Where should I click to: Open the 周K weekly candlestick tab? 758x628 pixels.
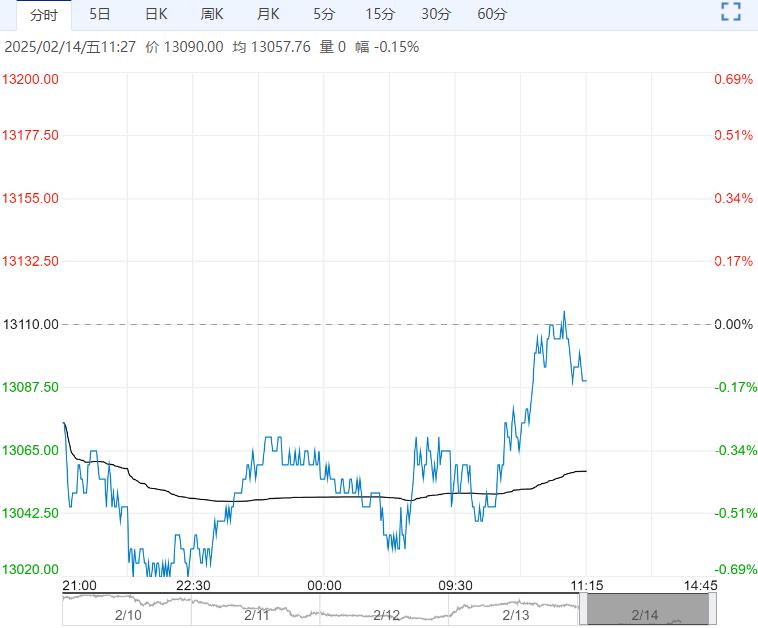(x=212, y=14)
